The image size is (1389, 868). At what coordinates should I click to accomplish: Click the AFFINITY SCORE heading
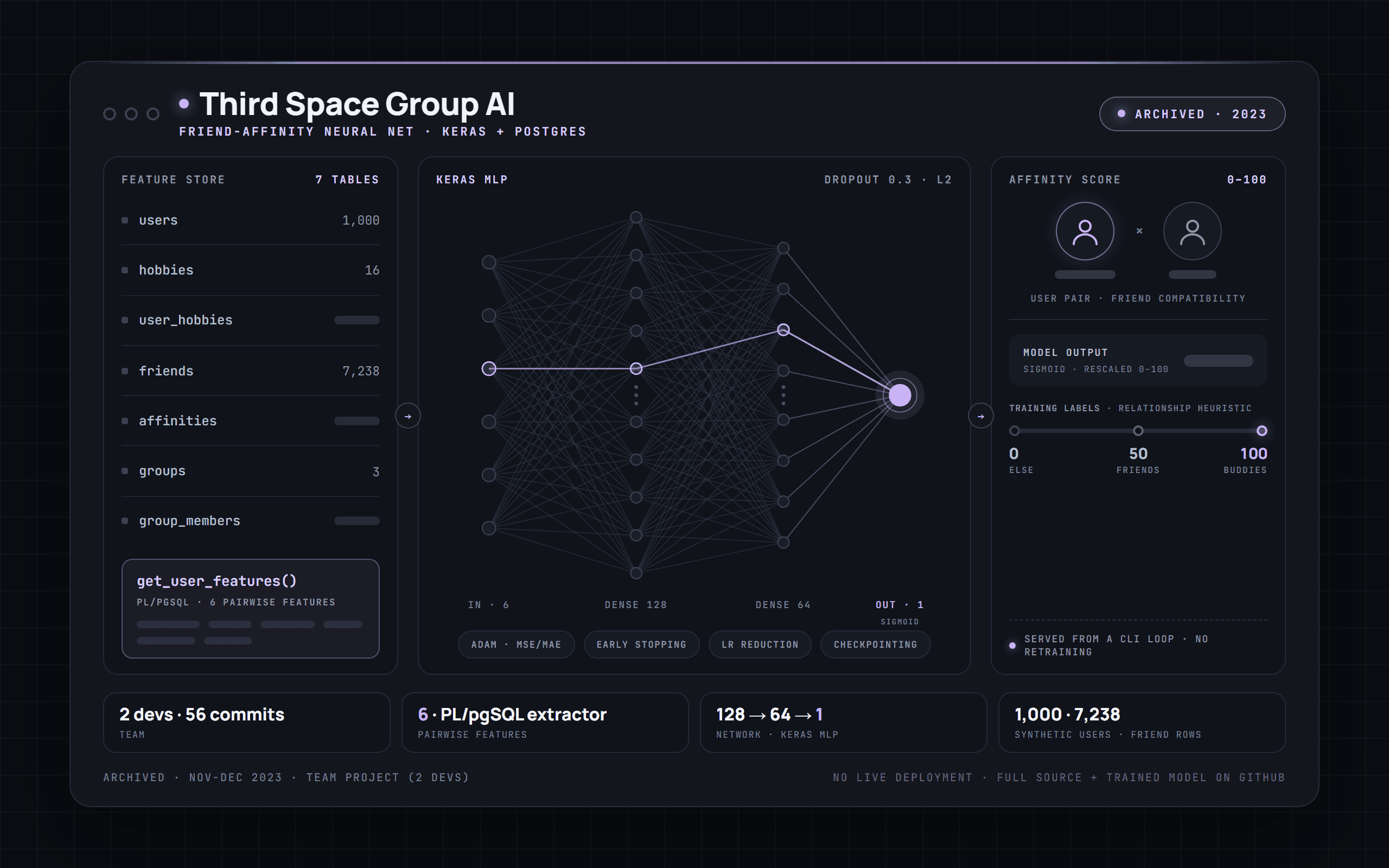pyautogui.click(x=1065, y=180)
